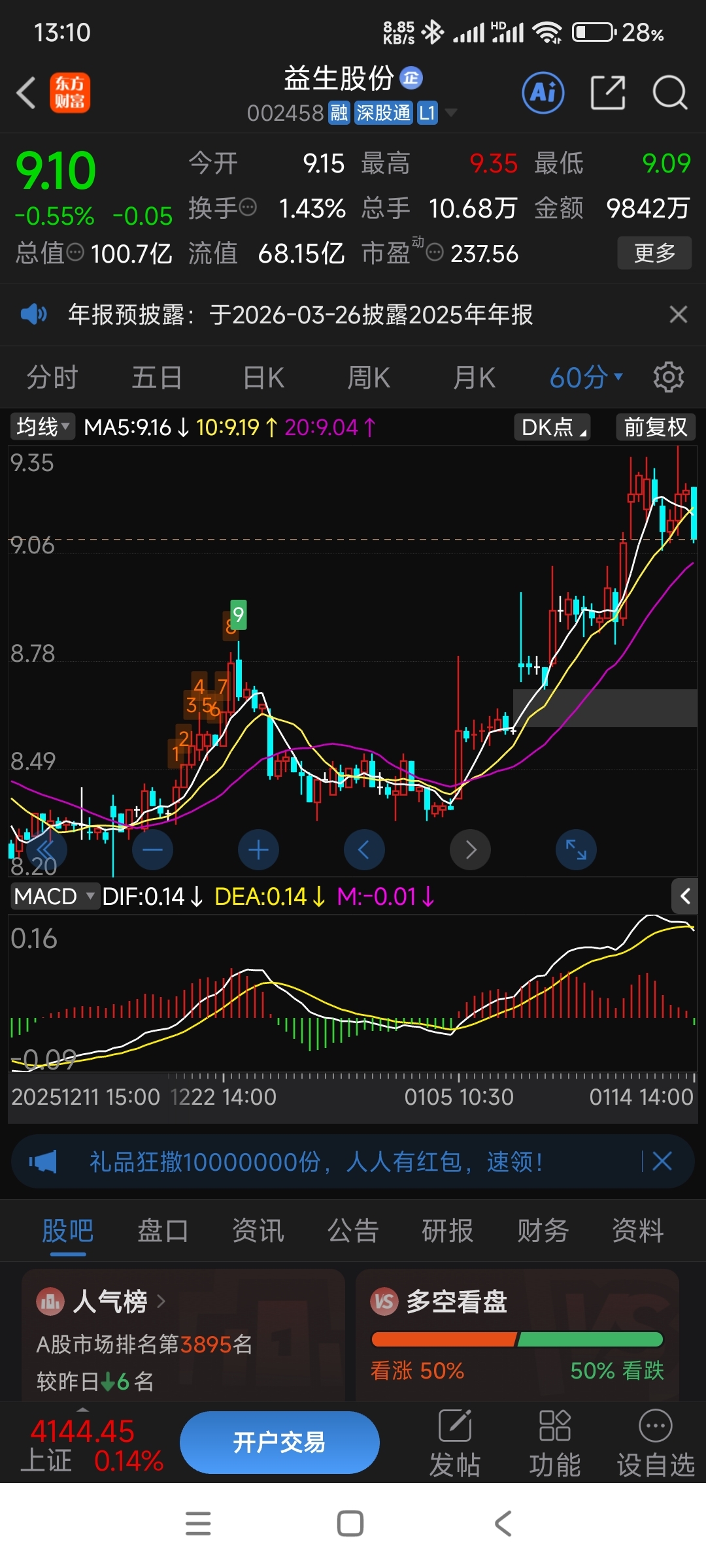Tap the speaker announcement icon
Screen dimensions: 706x1568
point(33,314)
